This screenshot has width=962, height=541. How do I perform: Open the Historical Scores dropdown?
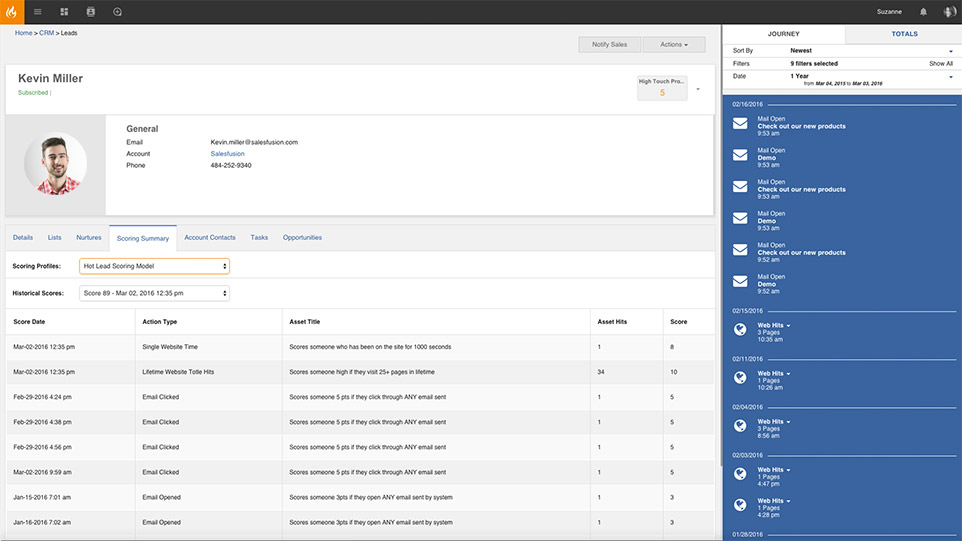click(x=154, y=293)
